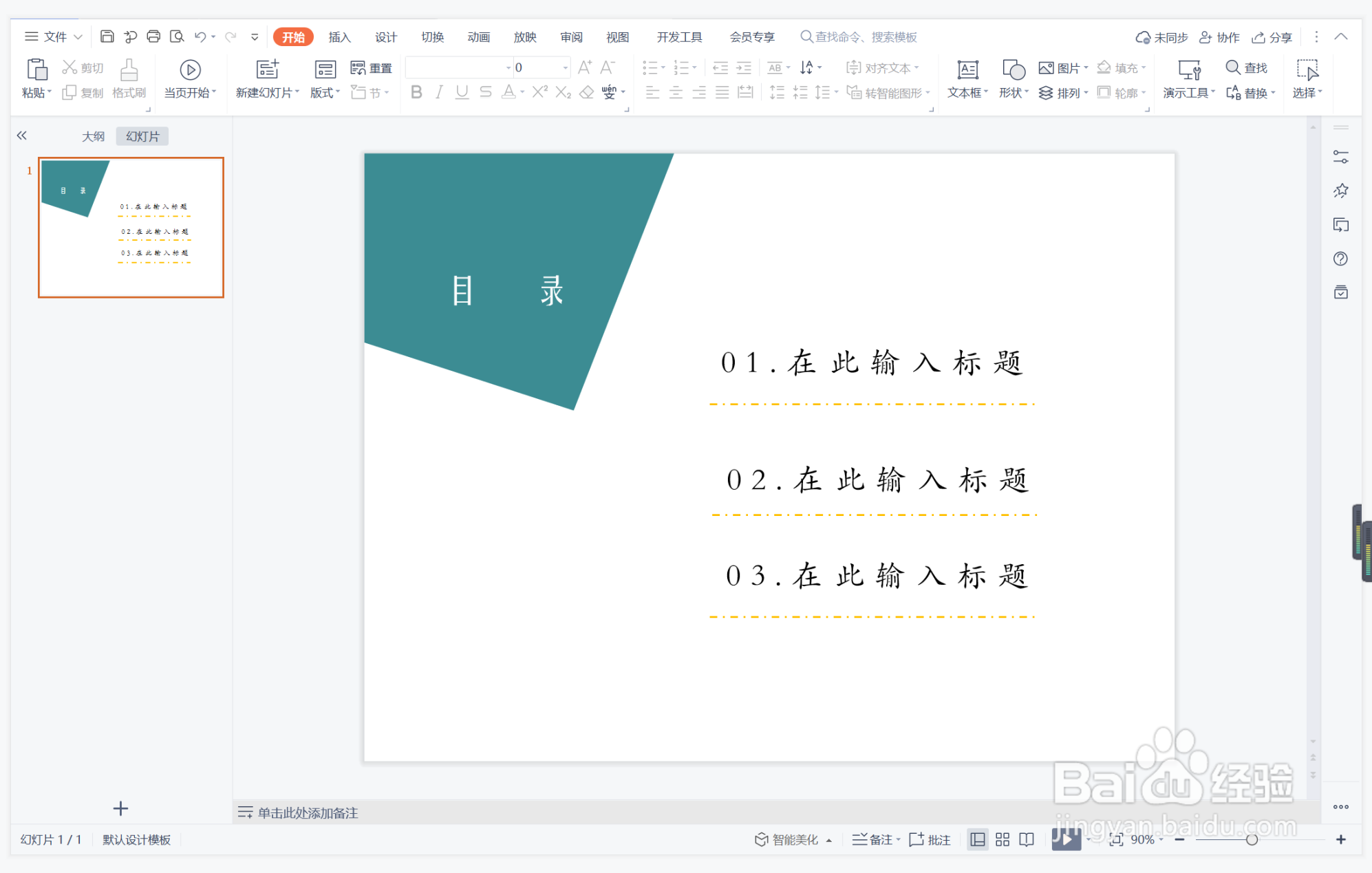Open the Animation (动画) tab

[478, 36]
